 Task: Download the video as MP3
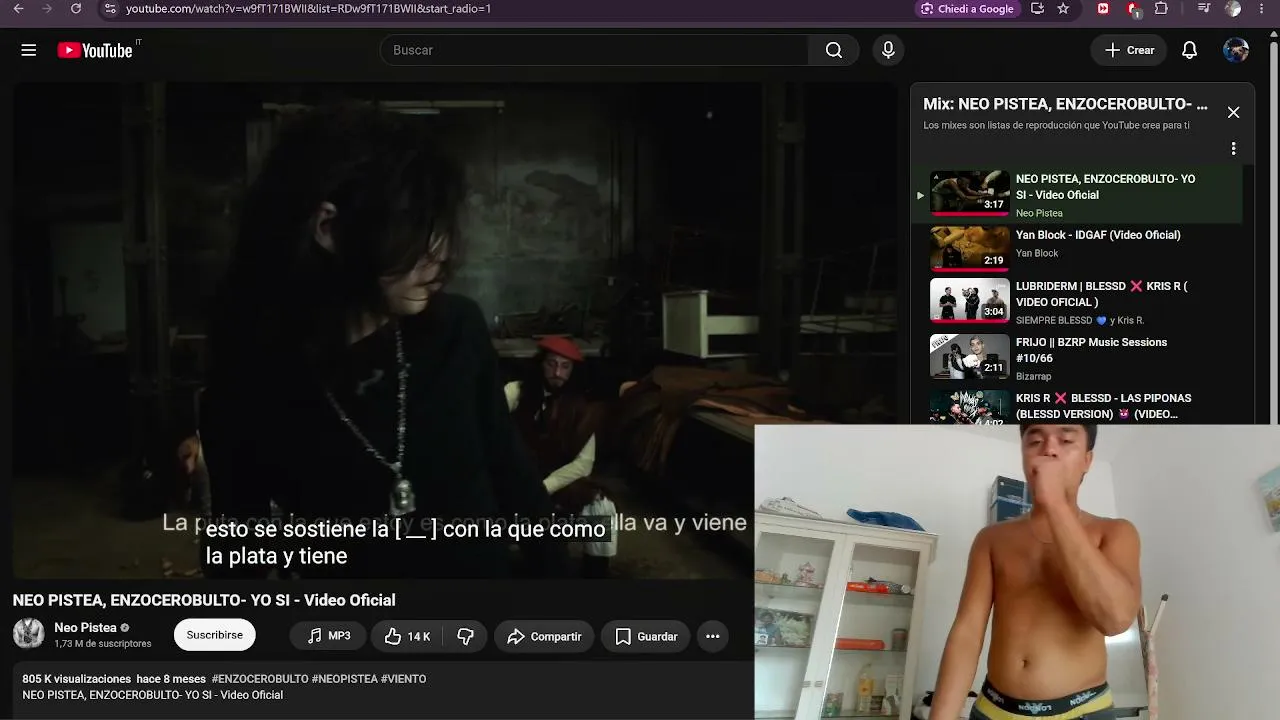[328, 636]
